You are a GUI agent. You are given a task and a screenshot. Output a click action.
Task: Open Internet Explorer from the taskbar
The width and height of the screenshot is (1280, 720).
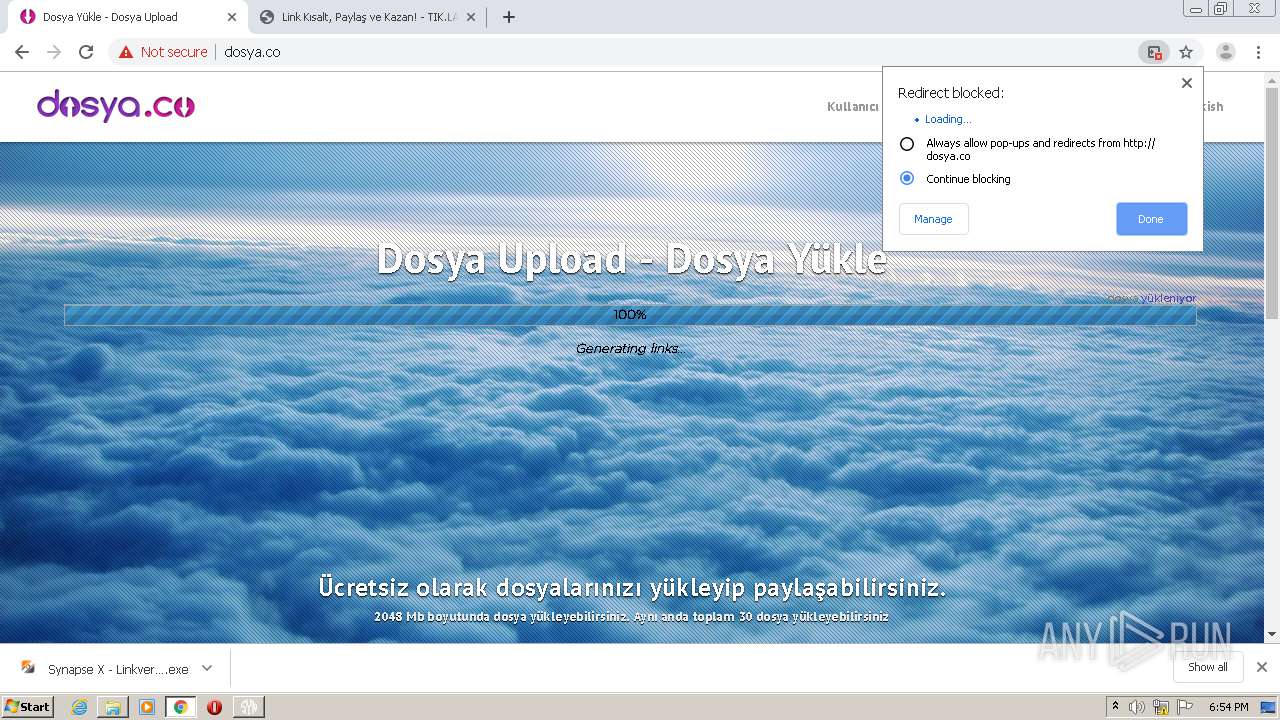click(79, 707)
